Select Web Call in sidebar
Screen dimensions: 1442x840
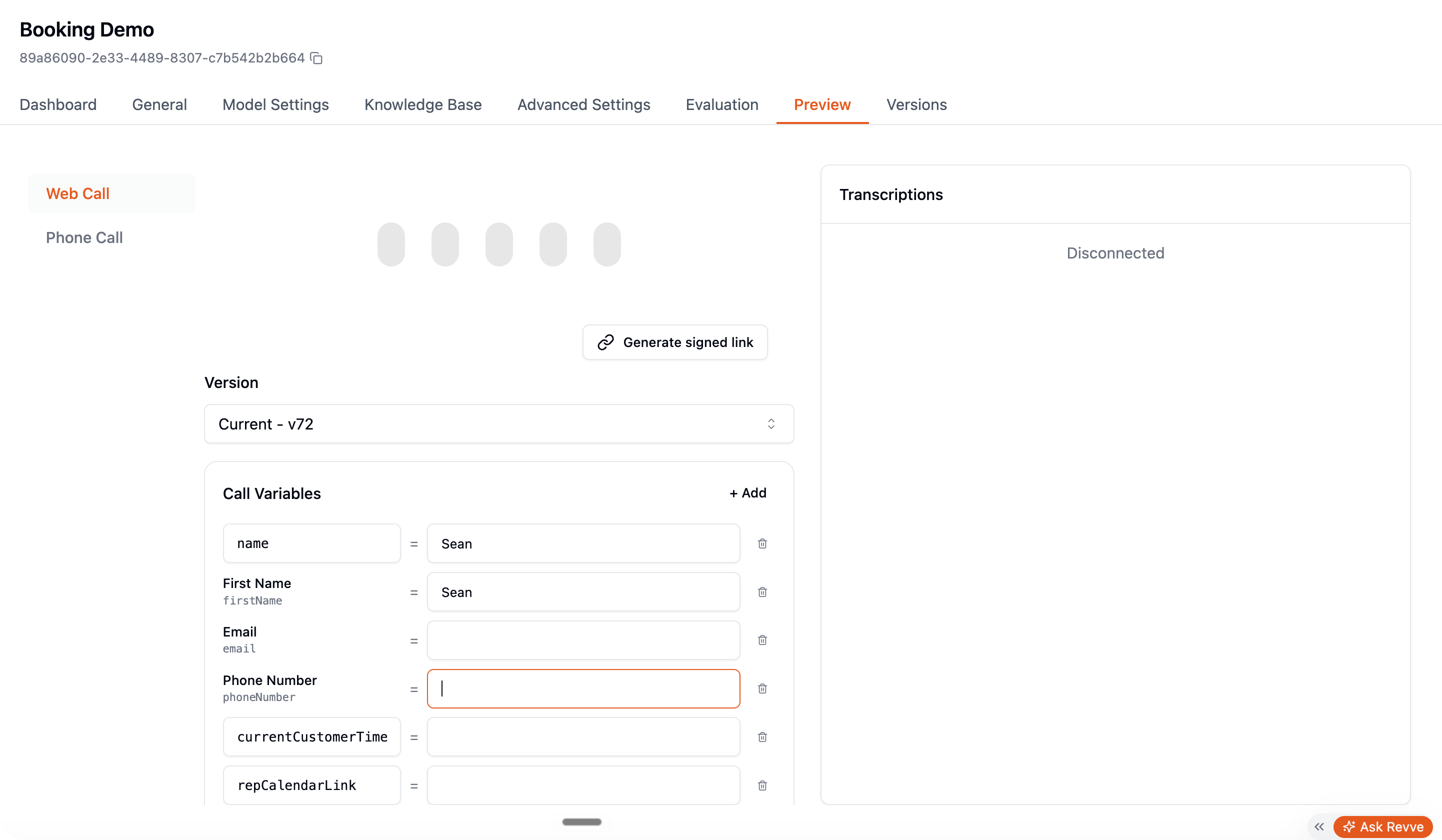(111, 193)
